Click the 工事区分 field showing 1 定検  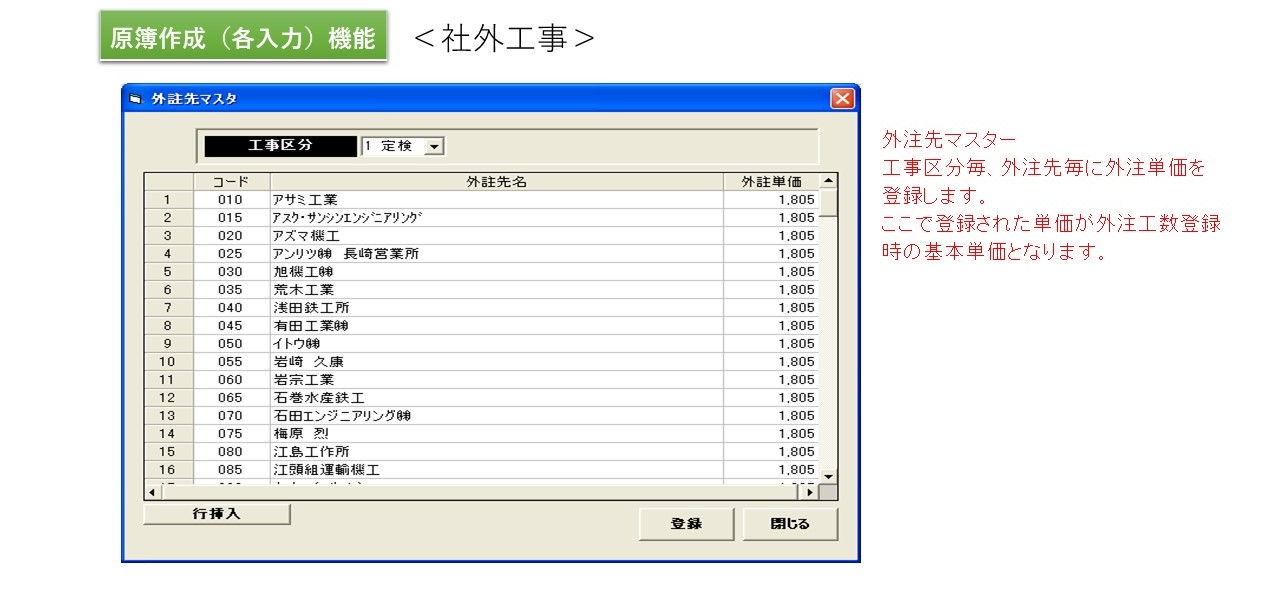click(402, 146)
